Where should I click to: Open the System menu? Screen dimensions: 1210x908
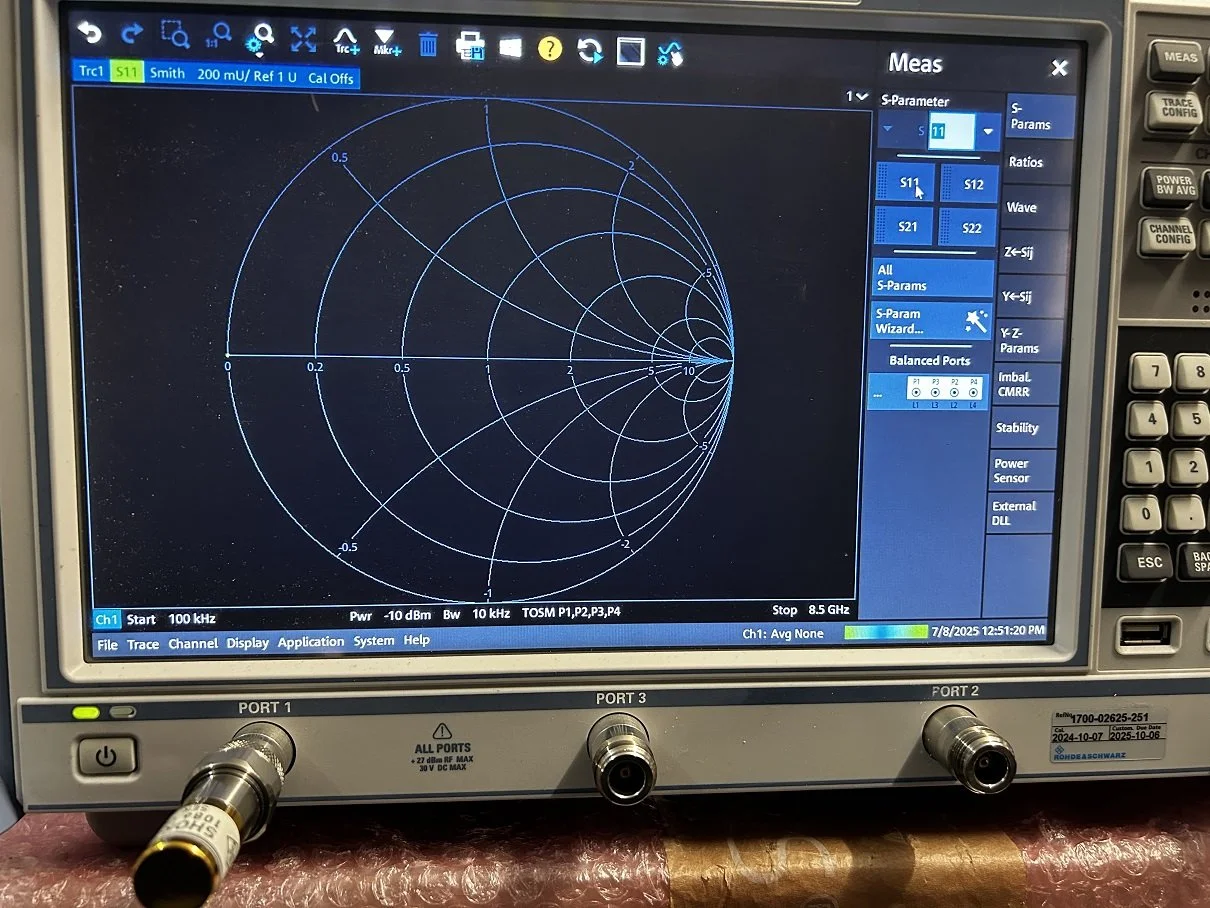(374, 641)
